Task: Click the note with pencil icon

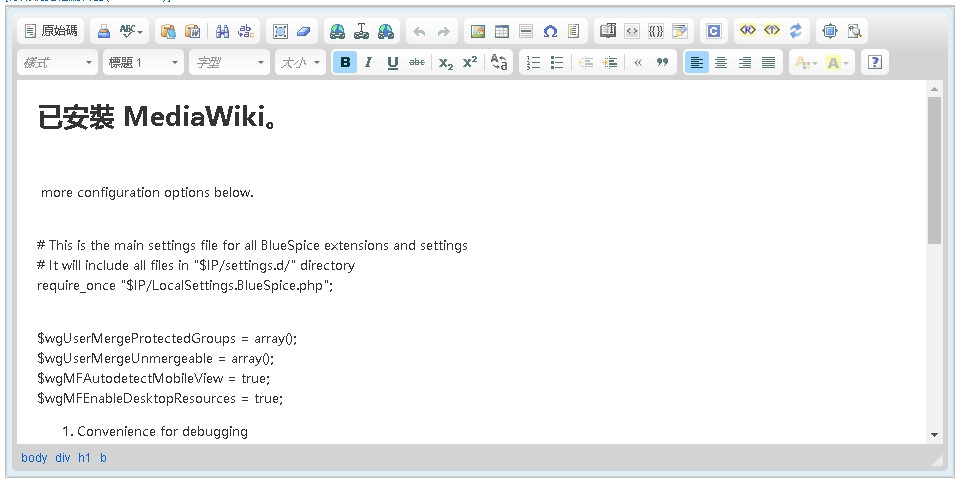Action: pyautogui.click(x=680, y=31)
